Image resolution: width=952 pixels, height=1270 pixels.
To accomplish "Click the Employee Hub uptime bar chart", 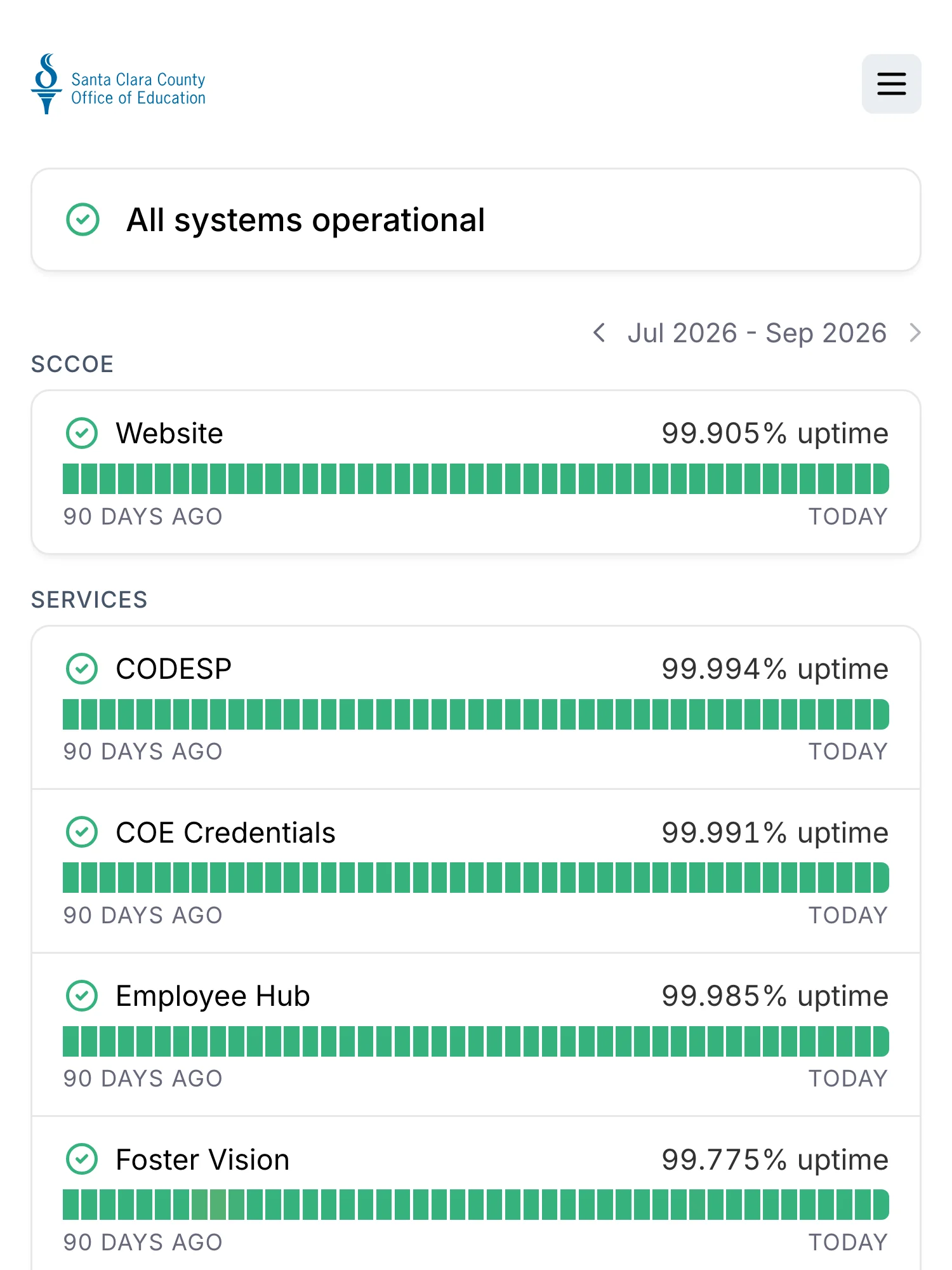I will pos(476,1041).
